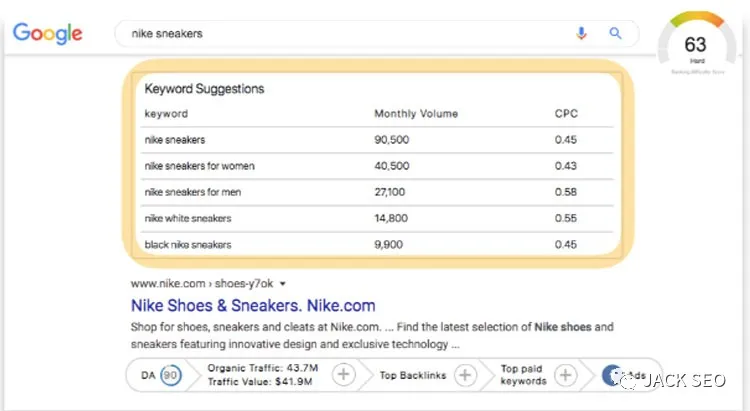The image size is (750, 411).
Task: Select the 'nike sneakers for men' keyword
Action: 194,192
